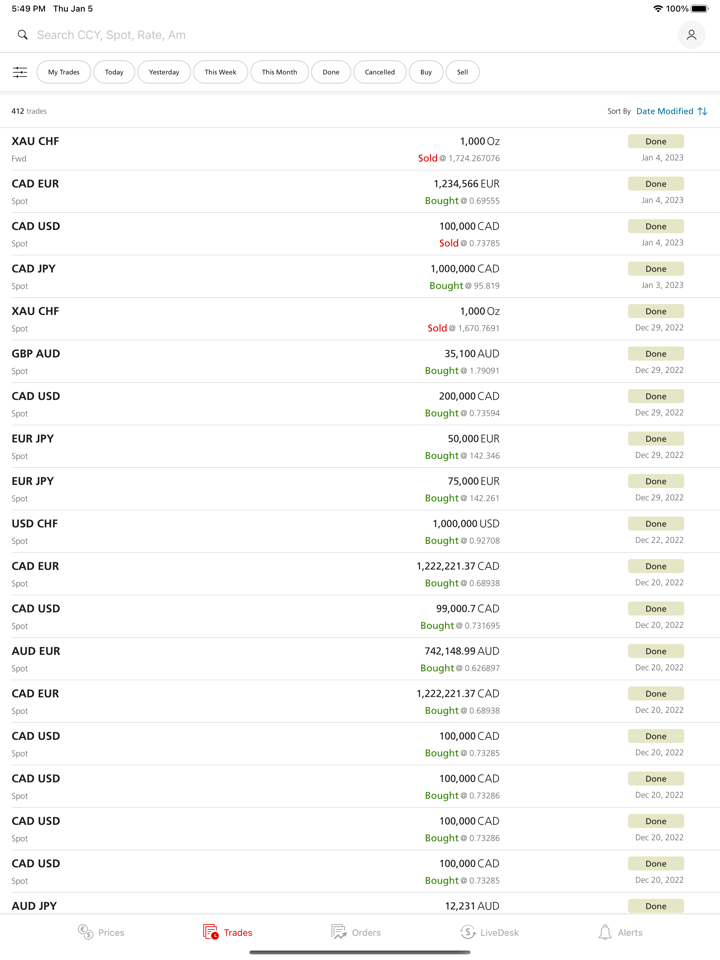Open the Prices tab icon
Viewport: 720px width, 960px height.
tap(86, 931)
